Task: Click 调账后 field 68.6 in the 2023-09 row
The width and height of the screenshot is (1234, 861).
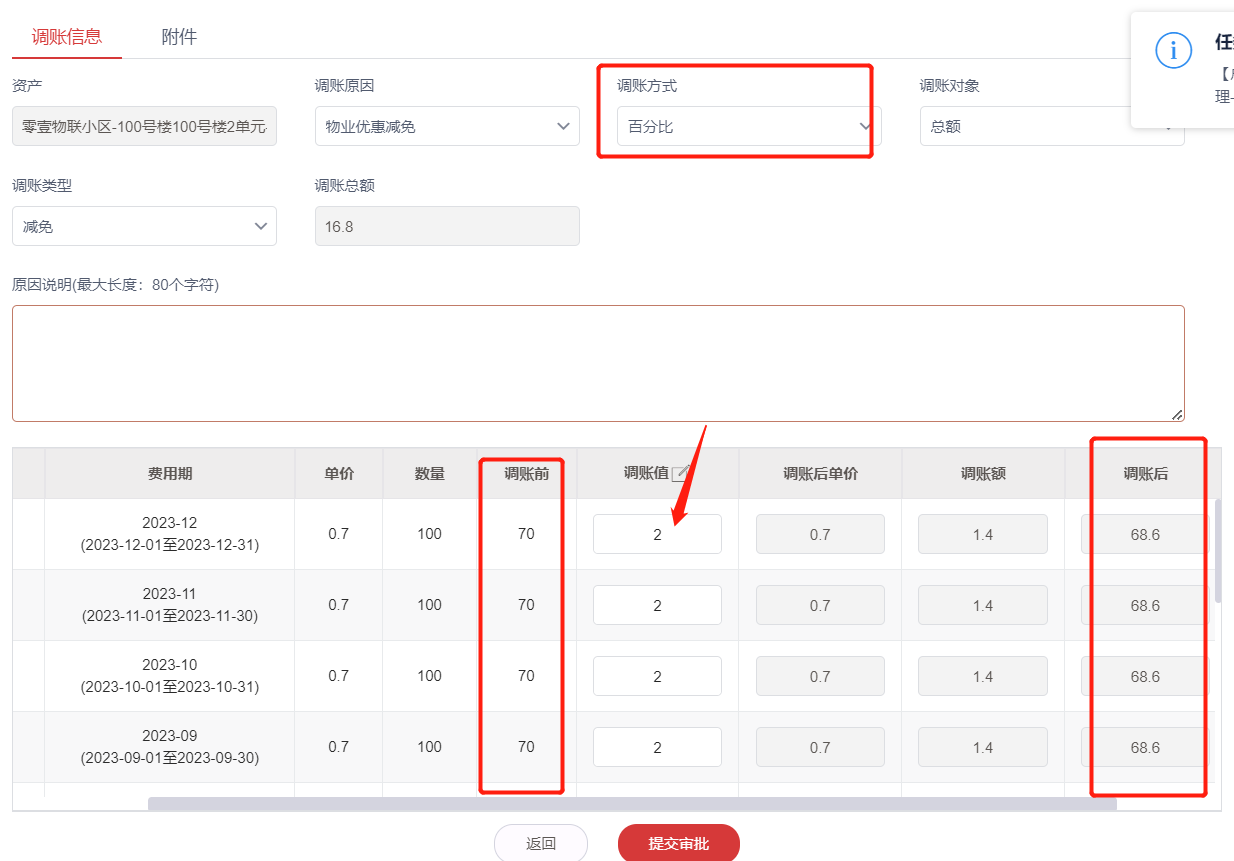Action: pyautogui.click(x=1145, y=747)
